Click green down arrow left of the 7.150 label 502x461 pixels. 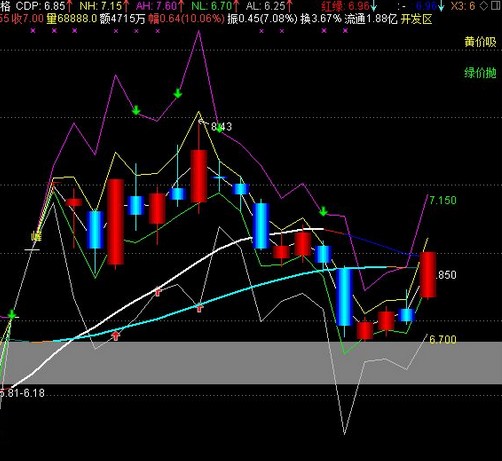[323, 211]
